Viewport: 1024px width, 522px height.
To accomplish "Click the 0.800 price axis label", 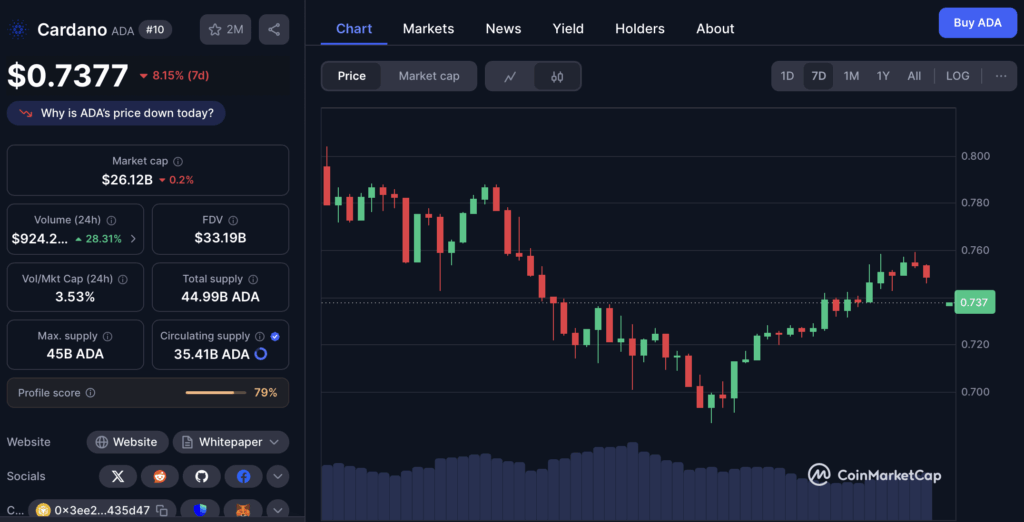I will (x=976, y=155).
